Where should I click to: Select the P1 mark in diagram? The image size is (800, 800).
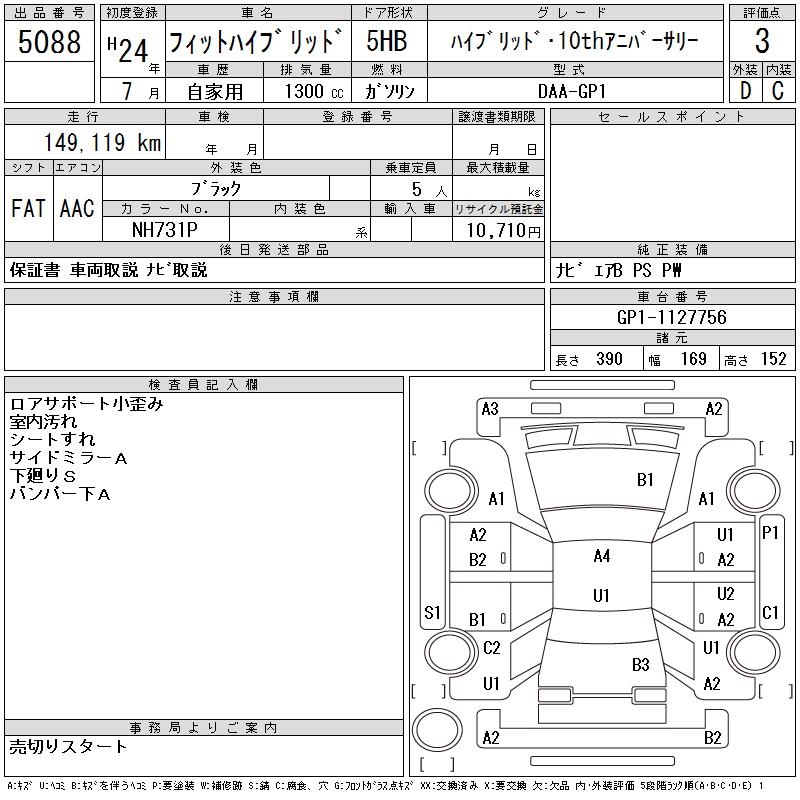[x=770, y=533]
